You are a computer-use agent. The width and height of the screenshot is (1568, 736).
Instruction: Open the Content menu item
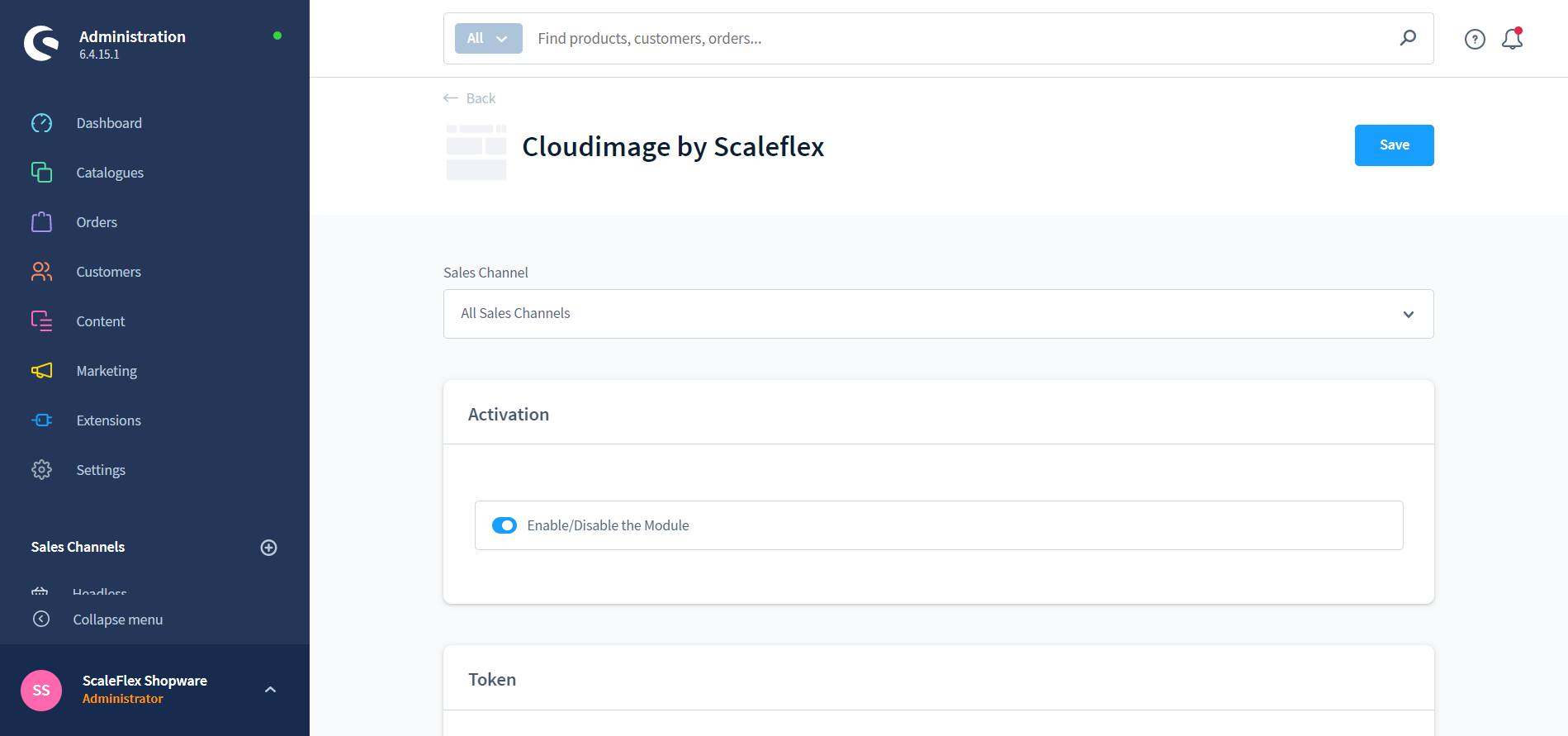tap(101, 321)
